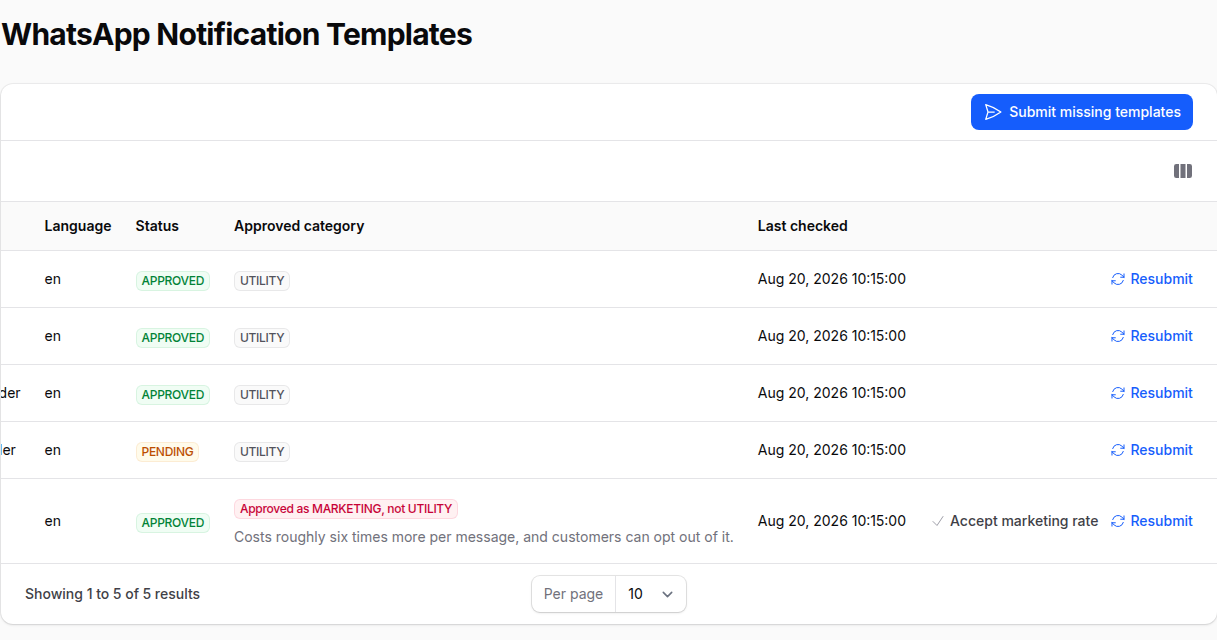This screenshot has width=1217, height=640.
Task: Accept marketing rate for the MARKETING template
Action: tap(1014, 521)
